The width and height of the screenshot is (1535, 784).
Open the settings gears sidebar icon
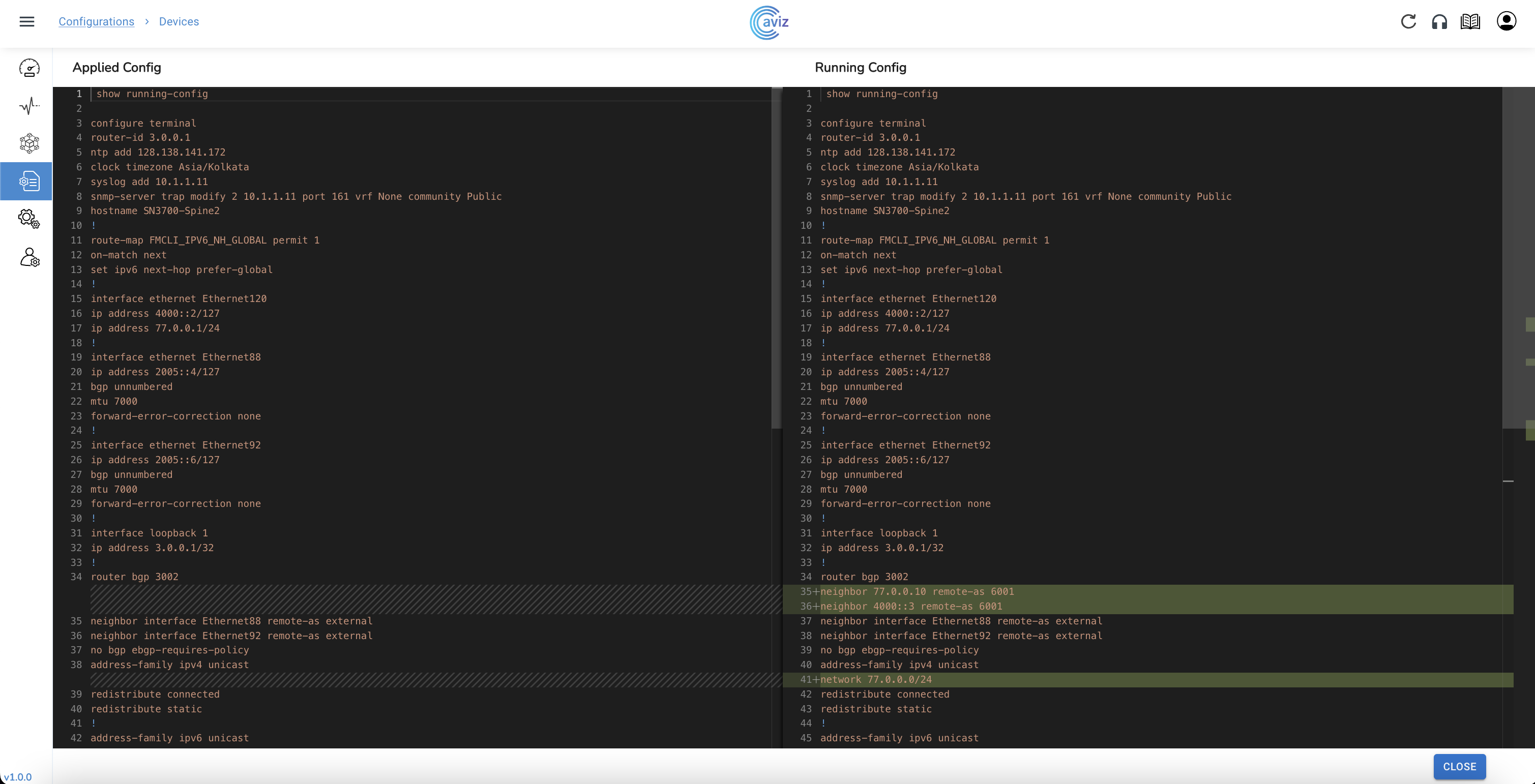click(x=29, y=219)
